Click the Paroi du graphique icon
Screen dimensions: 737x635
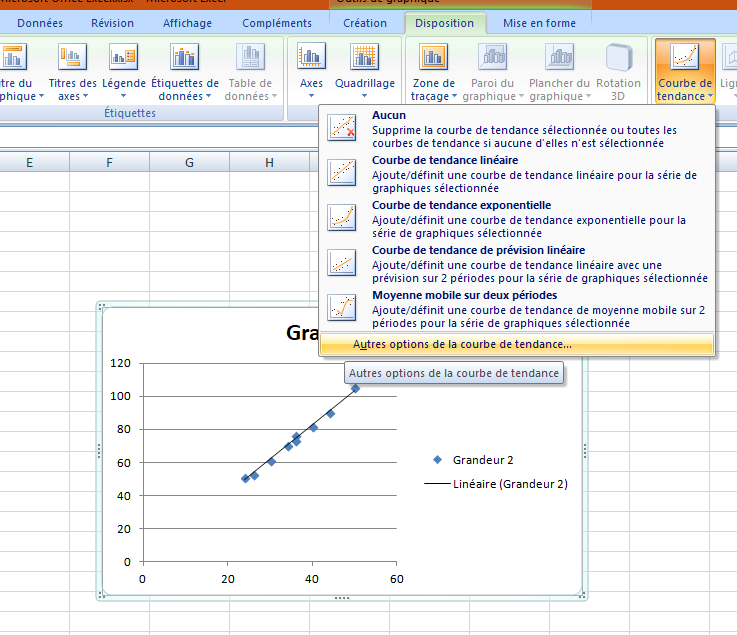coord(493,57)
